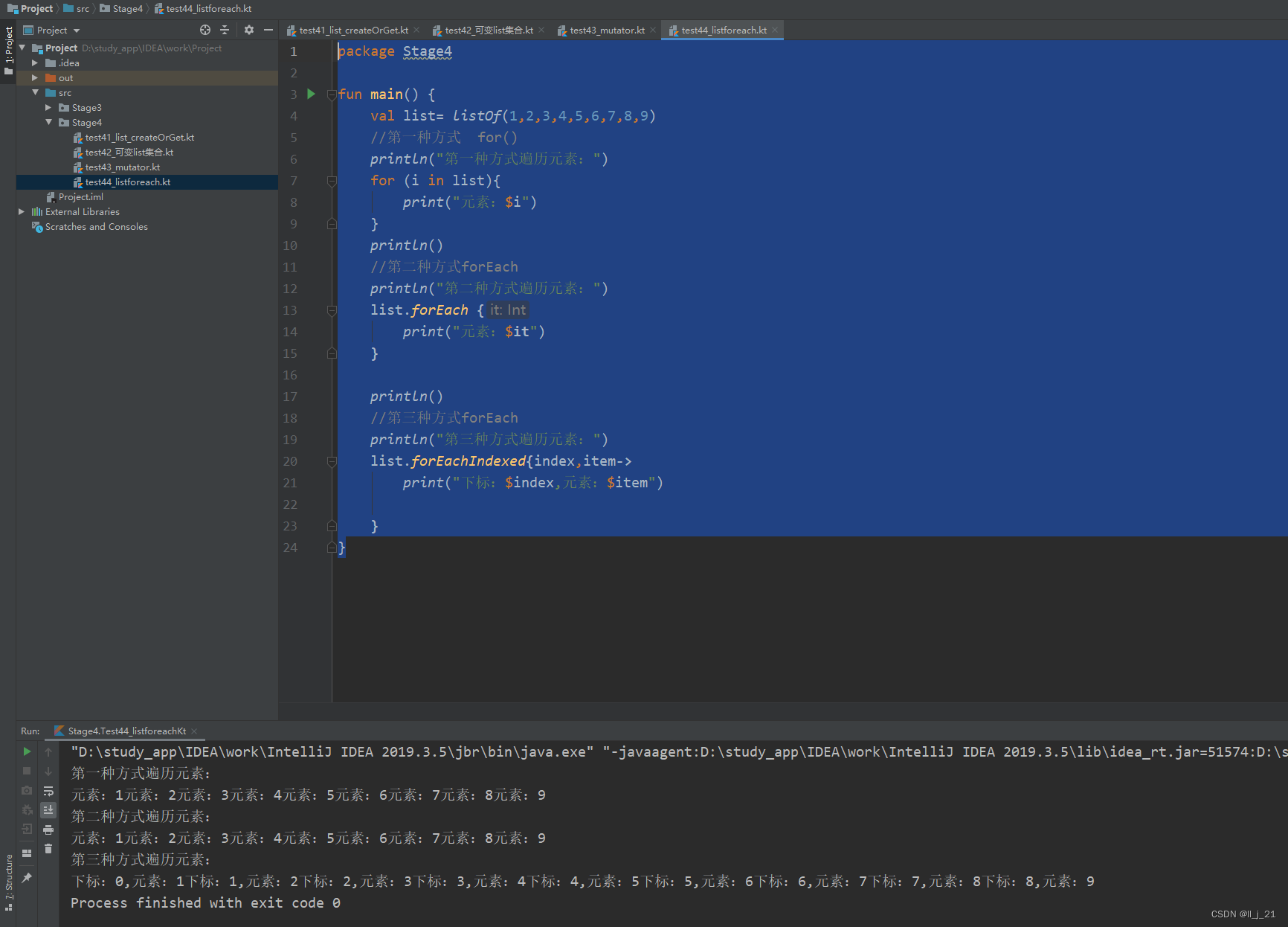Close the test43_mutator.kt tab
1288x927 pixels.
[653, 31]
